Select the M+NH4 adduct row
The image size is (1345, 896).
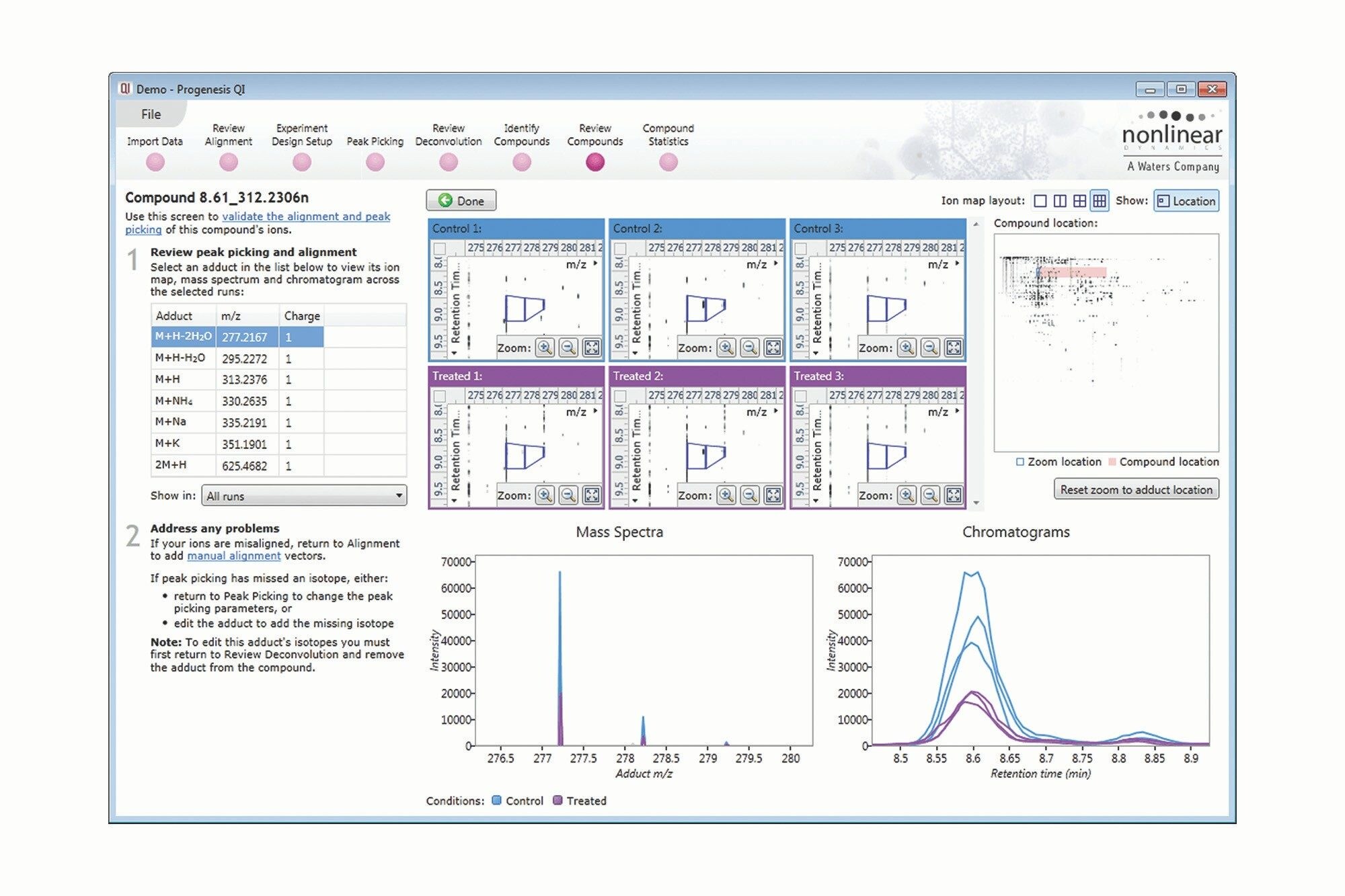pyautogui.click(x=279, y=401)
